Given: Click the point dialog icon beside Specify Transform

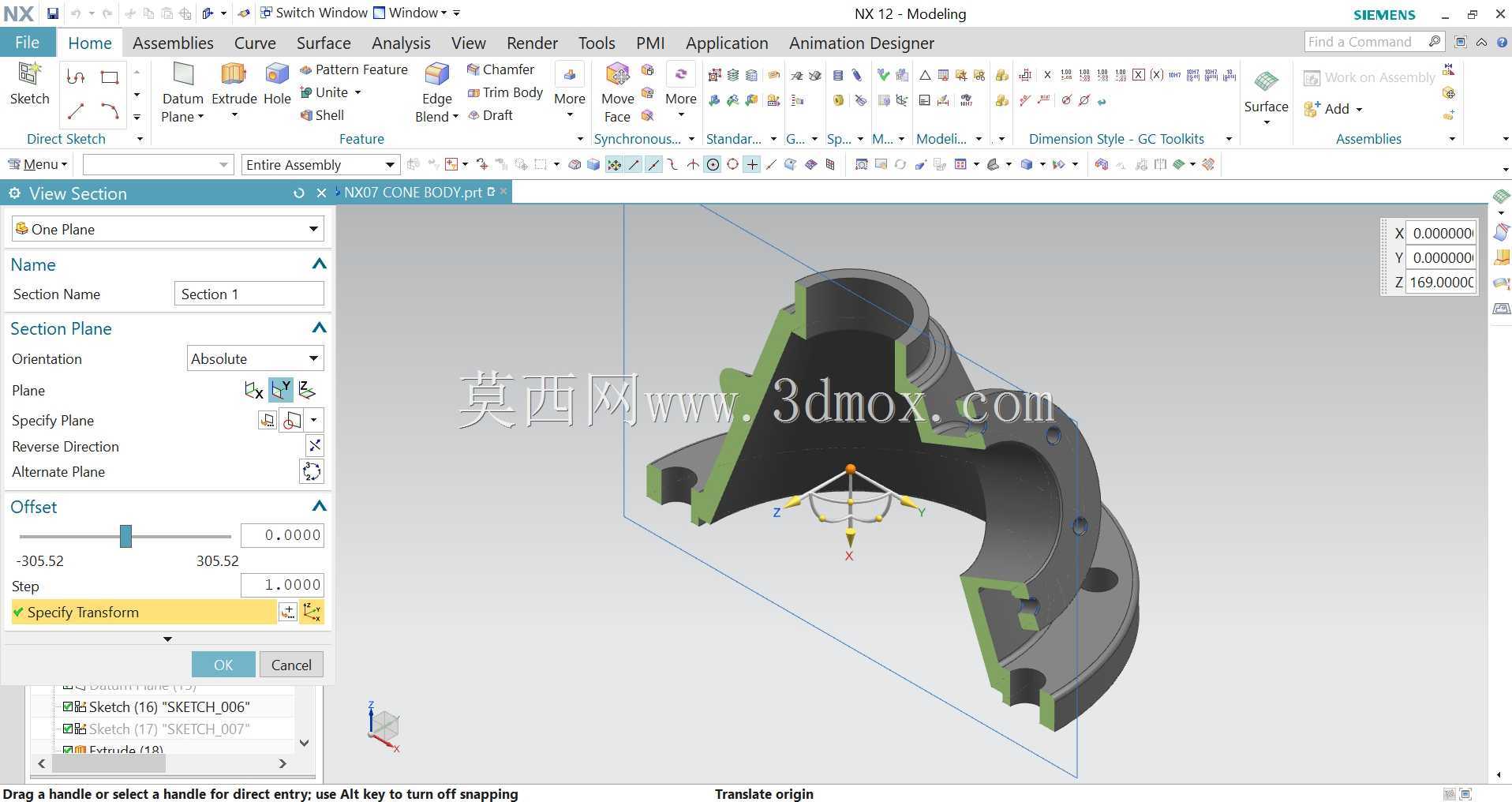Looking at the screenshot, I should click(x=288, y=612).
